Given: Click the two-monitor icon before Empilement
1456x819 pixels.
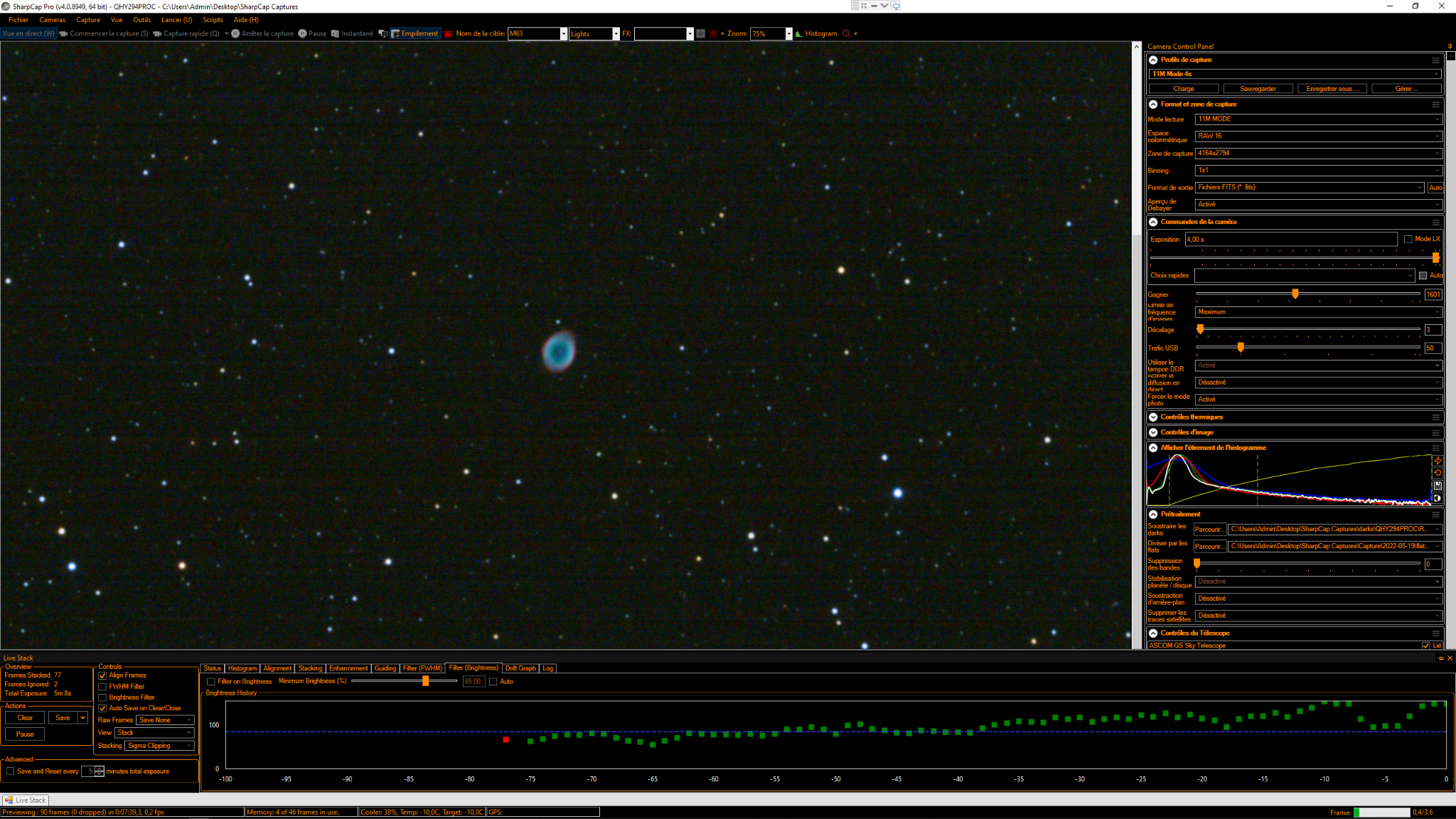Looking at the screenshot, I should pyautogui.click(x=382, y=33).
